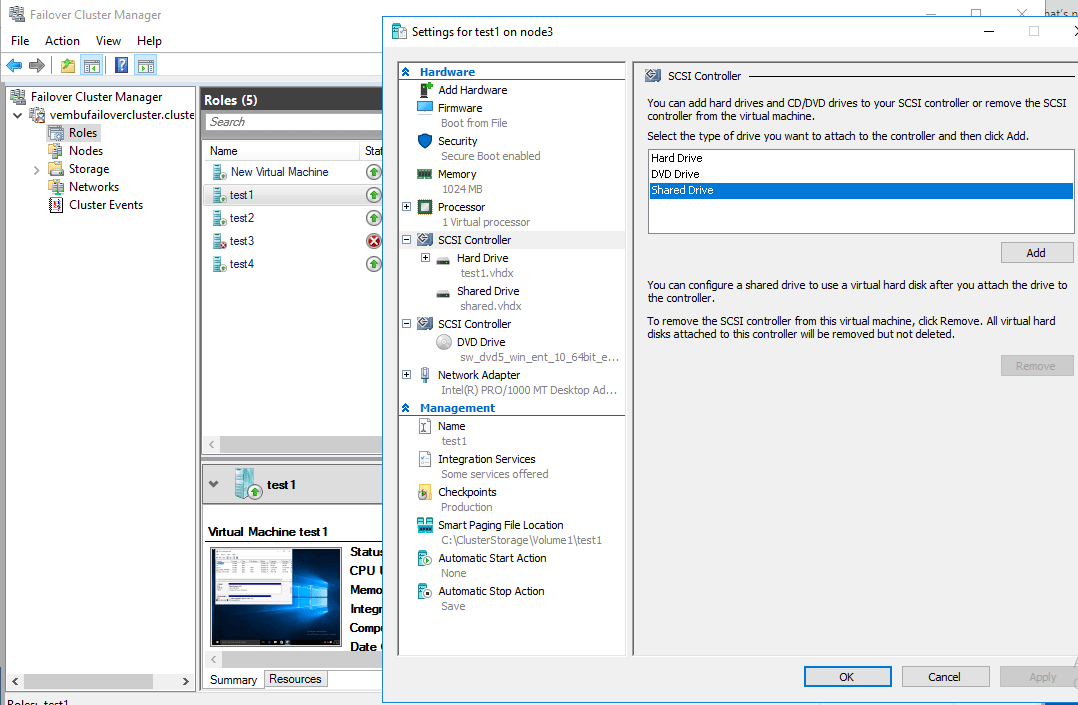Viewport: 1078px width, 705px height.
Task: Select the Firmware icon
Action: point(425,108)
